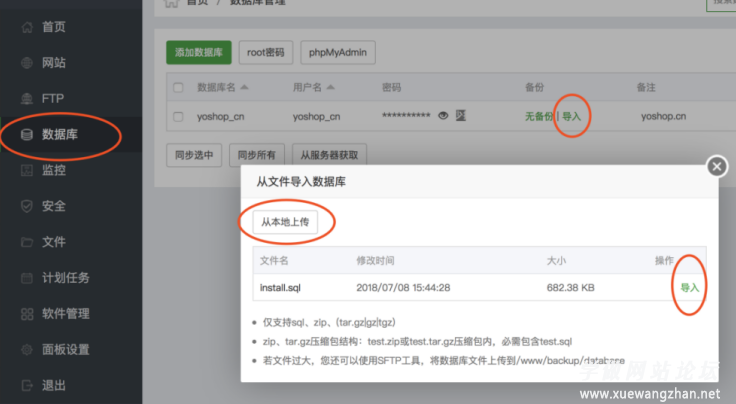Select 数据库 in the sidebar
This screenshot has width=736, height=404.
click(x=60, y=135)
